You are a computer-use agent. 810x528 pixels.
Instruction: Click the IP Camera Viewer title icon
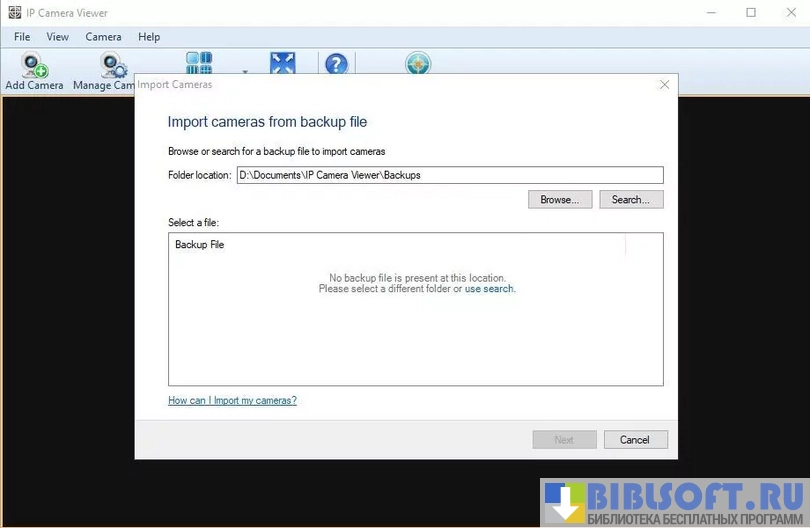(15, 13)
